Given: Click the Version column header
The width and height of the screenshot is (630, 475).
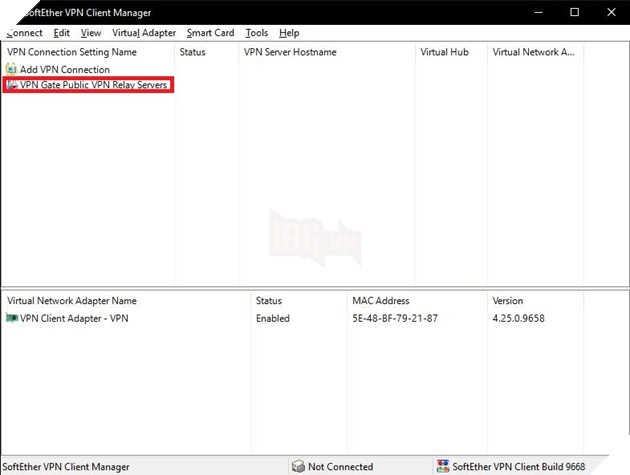Looking at the screenshot, I should coord(535,301).
